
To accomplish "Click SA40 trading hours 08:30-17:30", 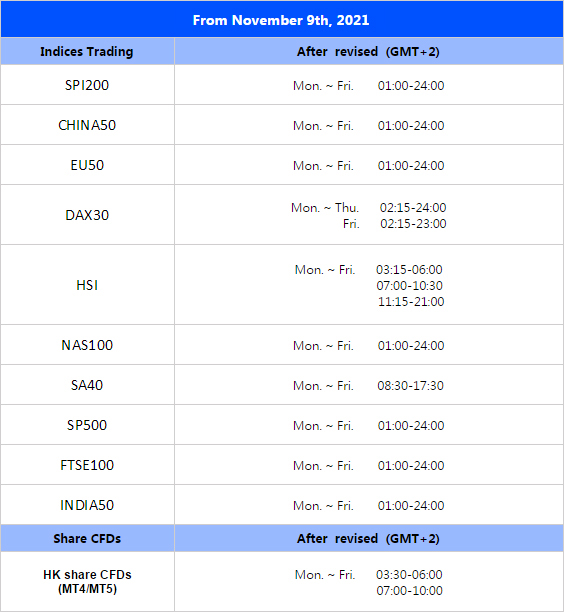I will pyautogui.click(x=410, y=386).
